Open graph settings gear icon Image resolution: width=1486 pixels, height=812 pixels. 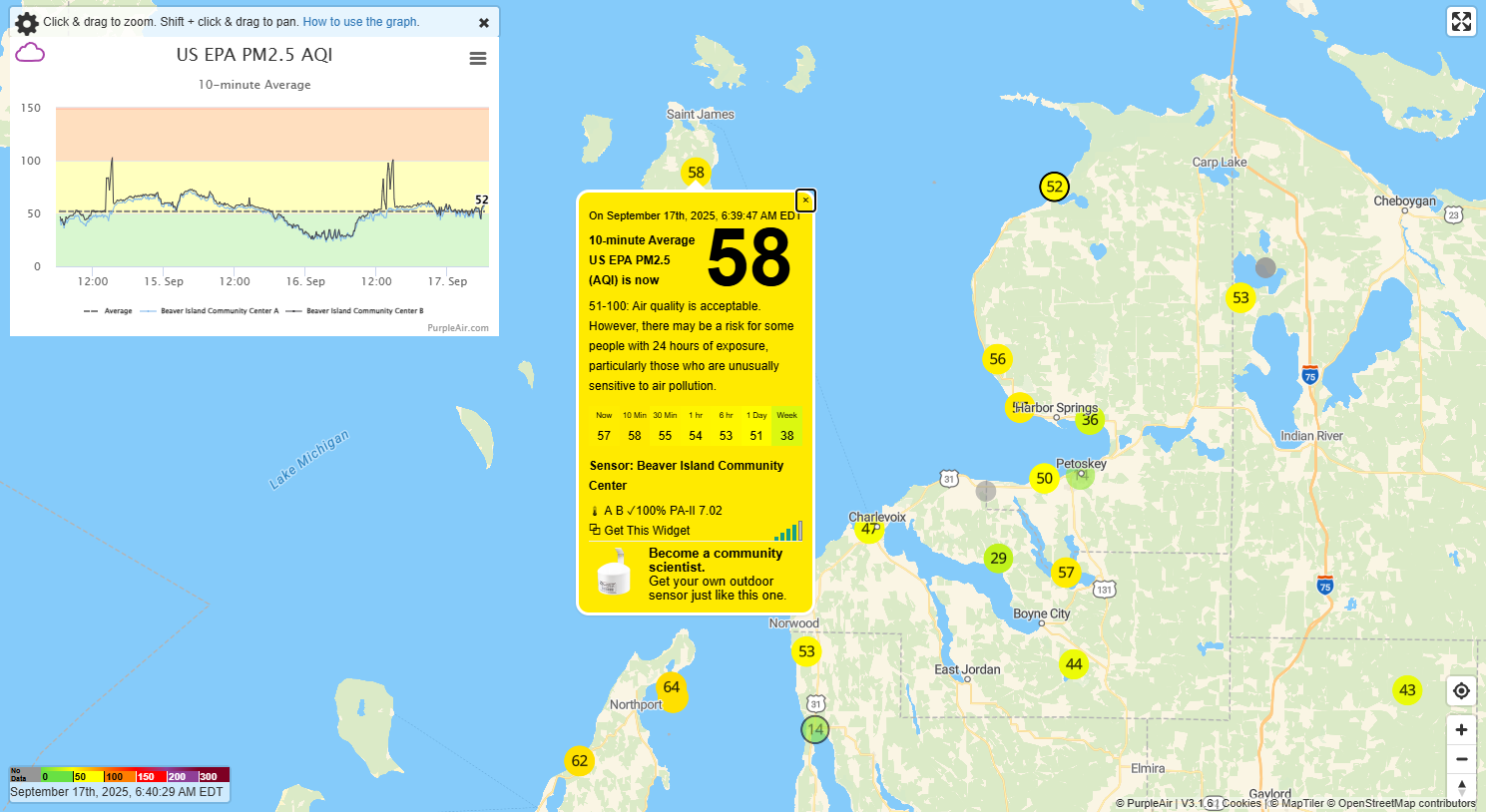pyautogui.click(x=27, y=23)
